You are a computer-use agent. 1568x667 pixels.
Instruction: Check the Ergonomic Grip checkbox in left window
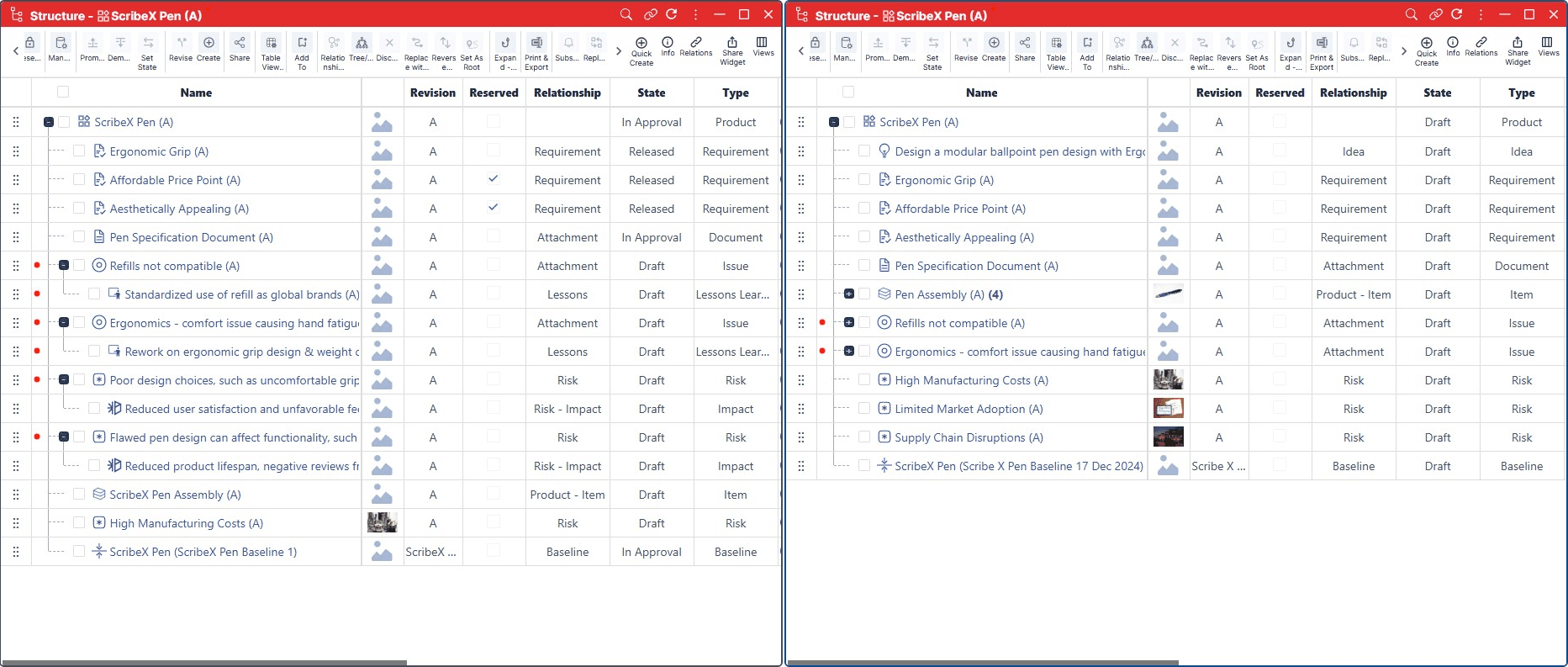click(79, 151)
